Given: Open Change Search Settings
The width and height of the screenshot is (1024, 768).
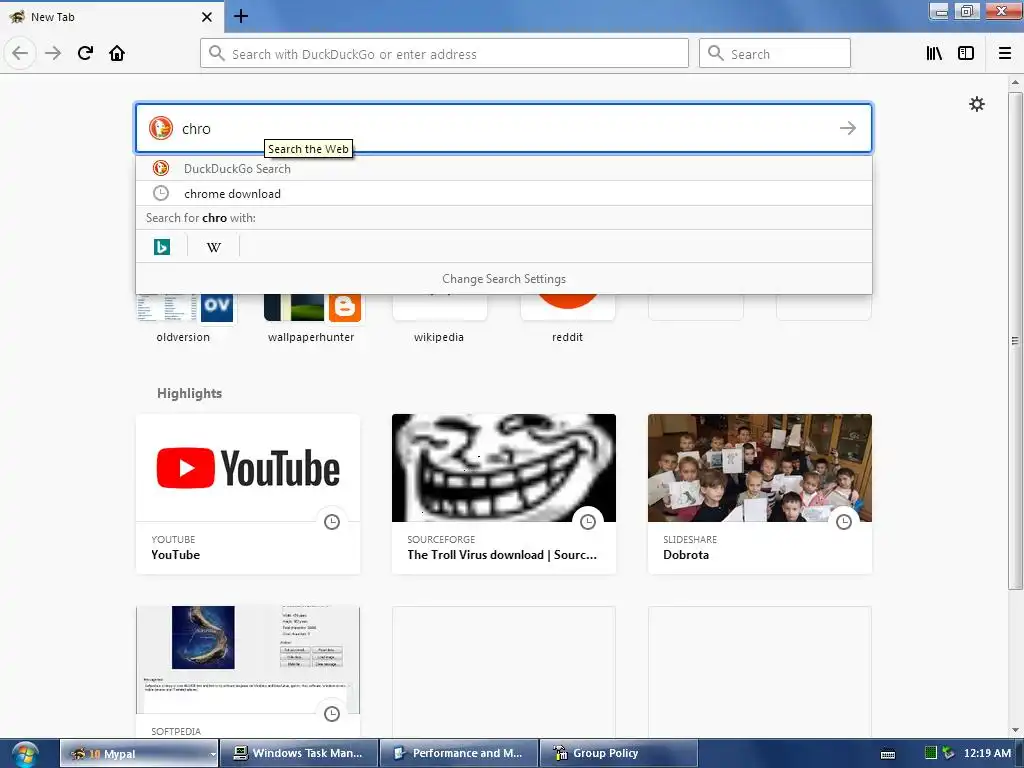Looking at the screenshot, I should (504, 279).
